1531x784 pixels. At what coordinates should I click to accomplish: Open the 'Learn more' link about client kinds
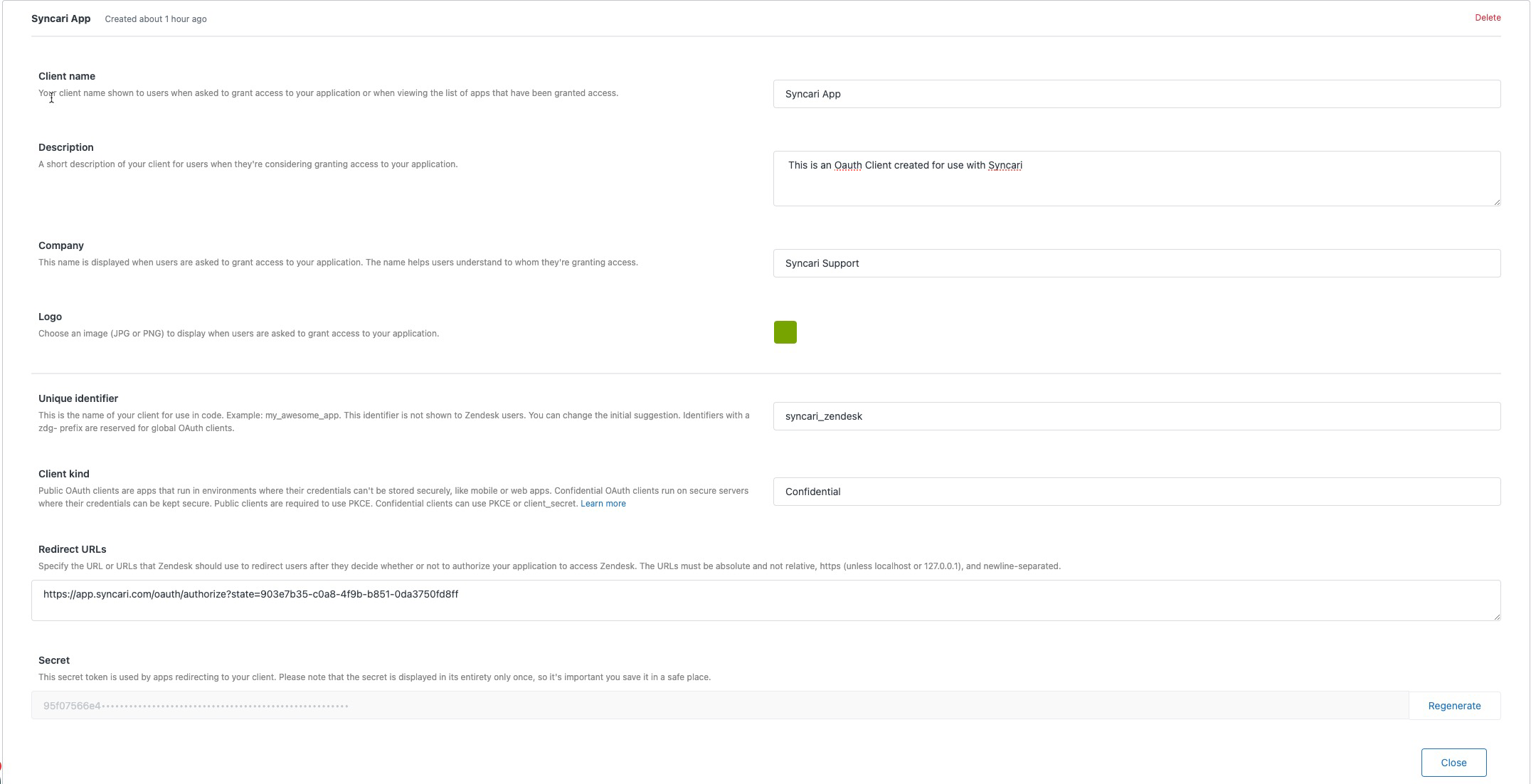603,504
